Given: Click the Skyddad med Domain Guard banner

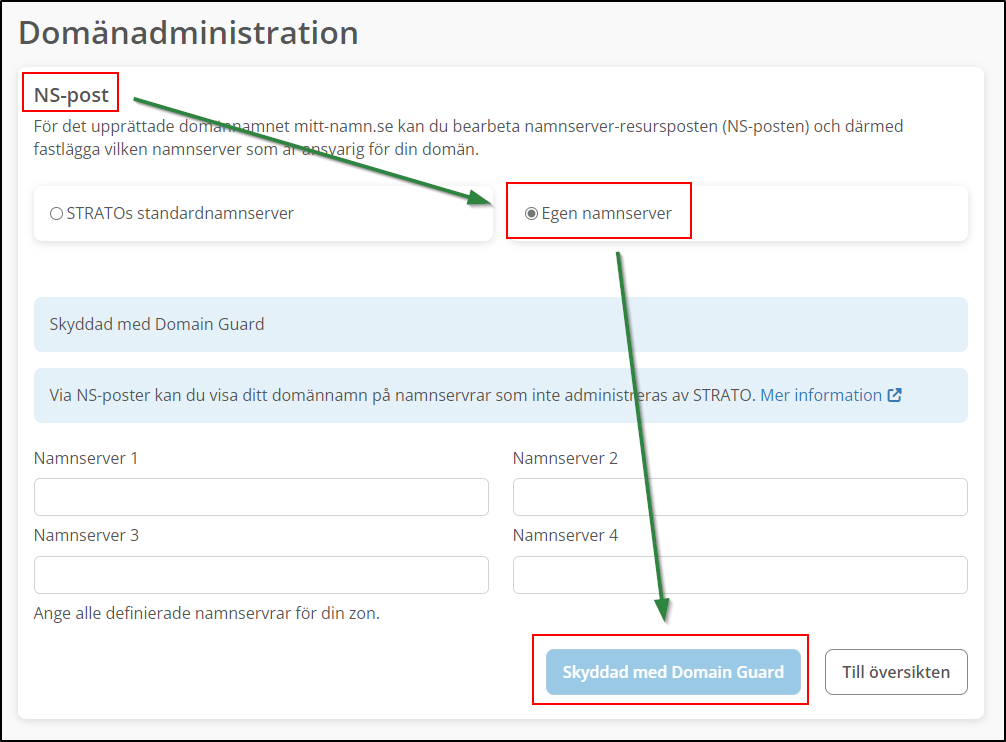Looking at the screenshot, I should click(x=500, y=324).
